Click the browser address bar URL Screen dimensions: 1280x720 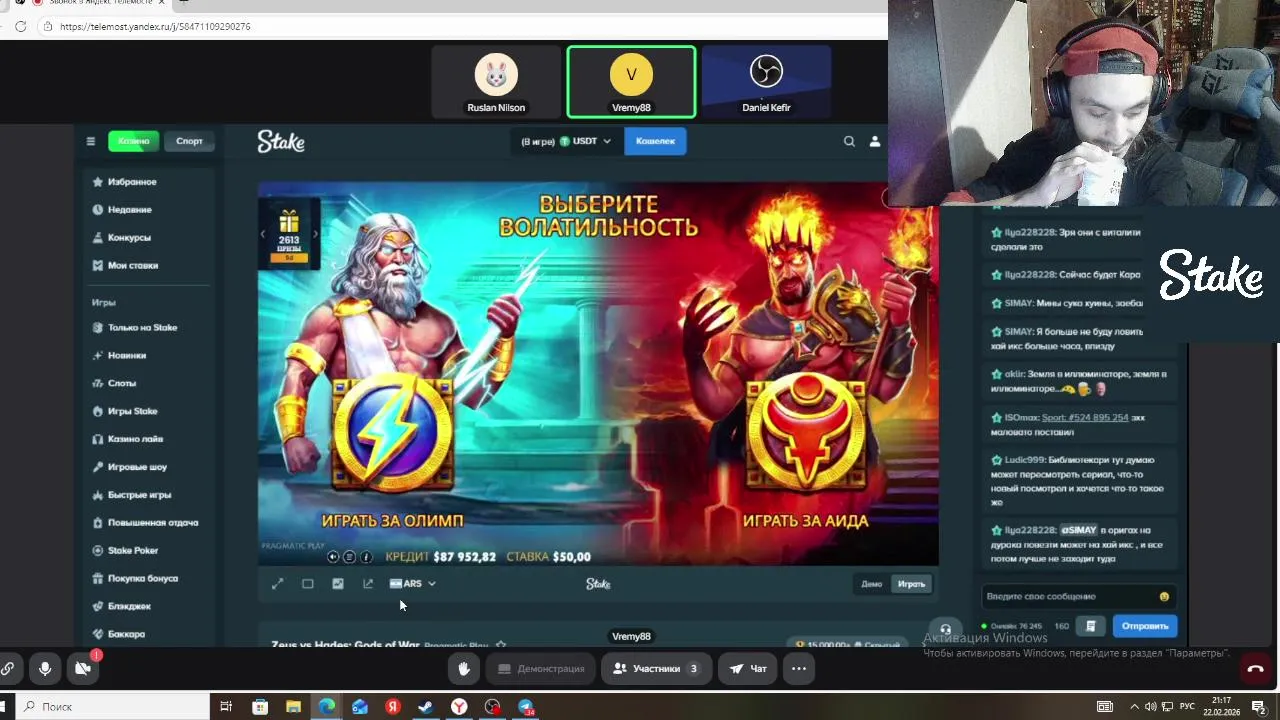(155, 27)
